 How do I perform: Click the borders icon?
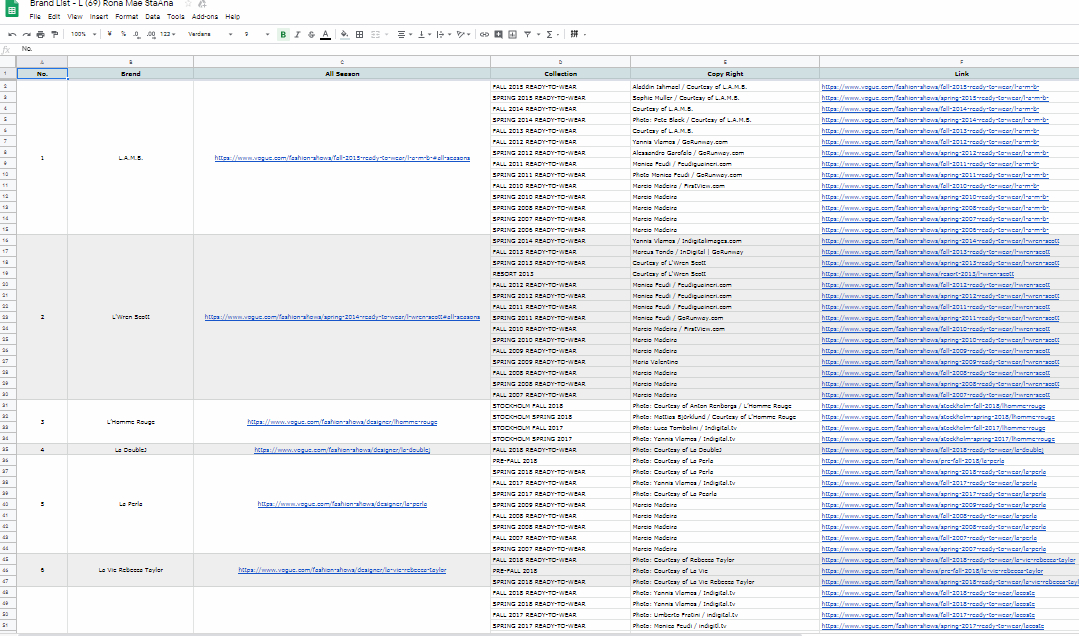[x=360, y=34]
